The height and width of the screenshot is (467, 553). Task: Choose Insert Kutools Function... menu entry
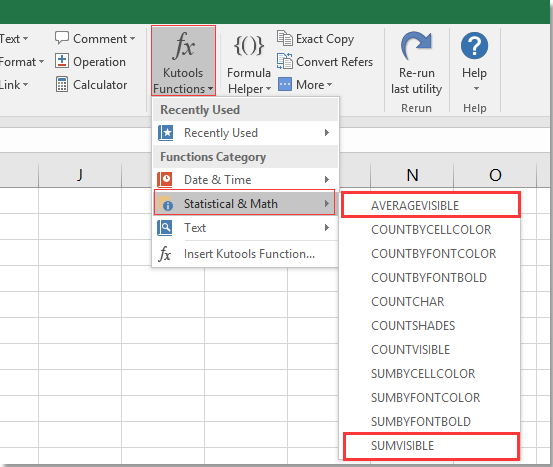coord(245,254)
